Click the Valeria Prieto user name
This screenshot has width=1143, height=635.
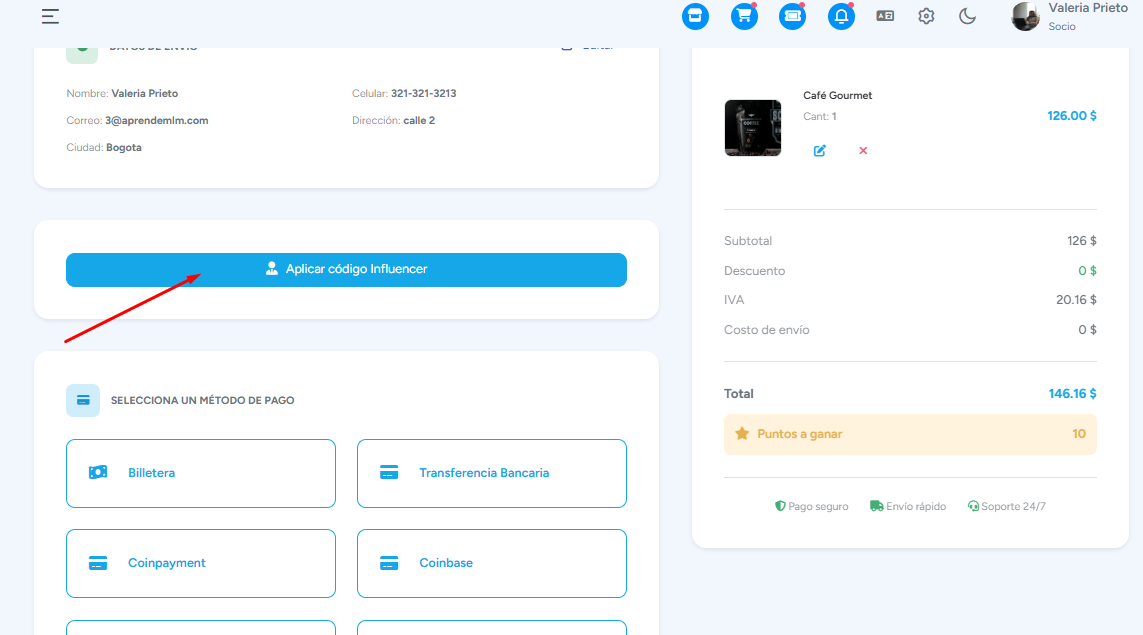[1088, 8]
